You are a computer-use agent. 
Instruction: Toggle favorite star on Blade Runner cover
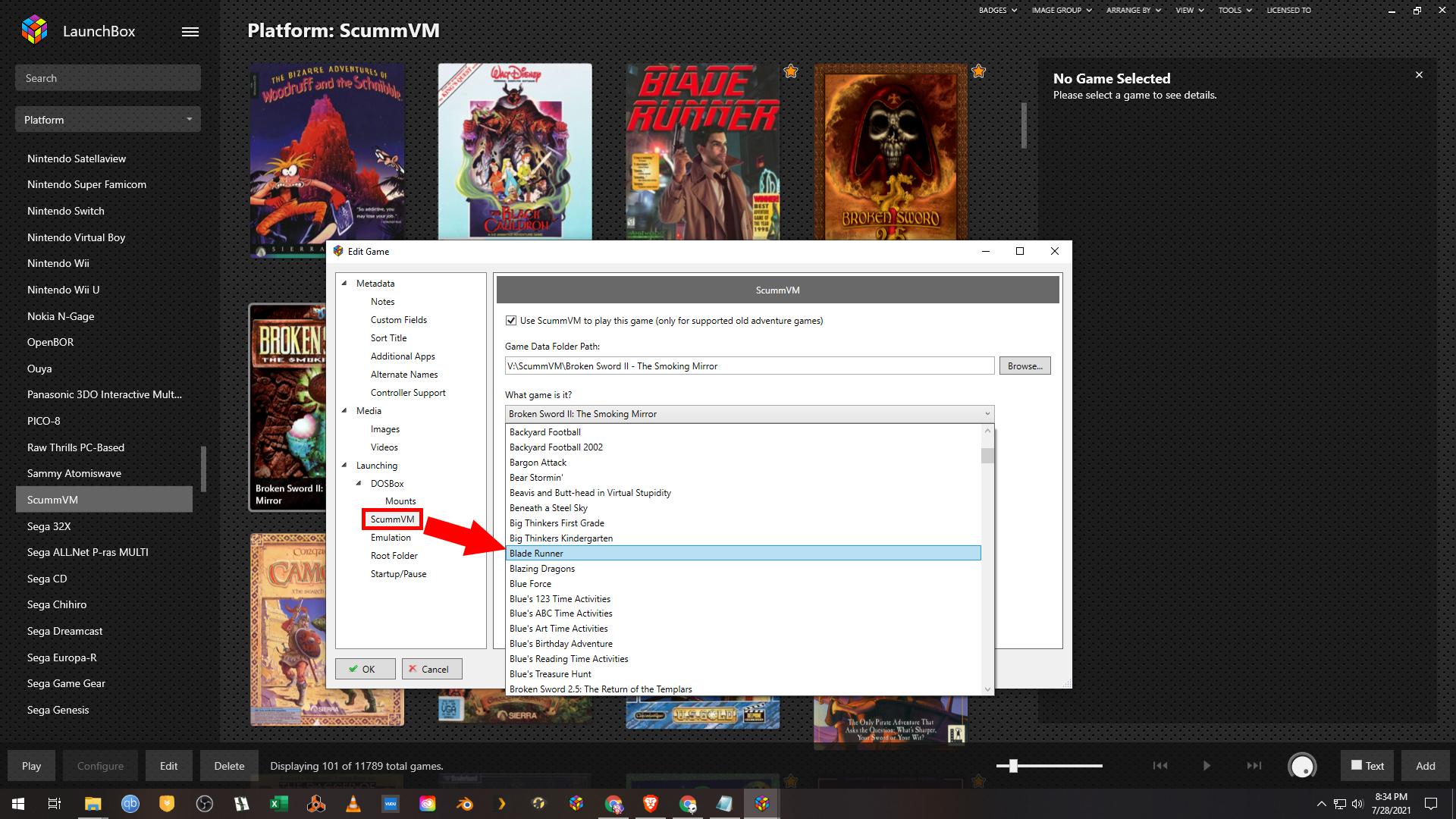(x=791, y=71)
